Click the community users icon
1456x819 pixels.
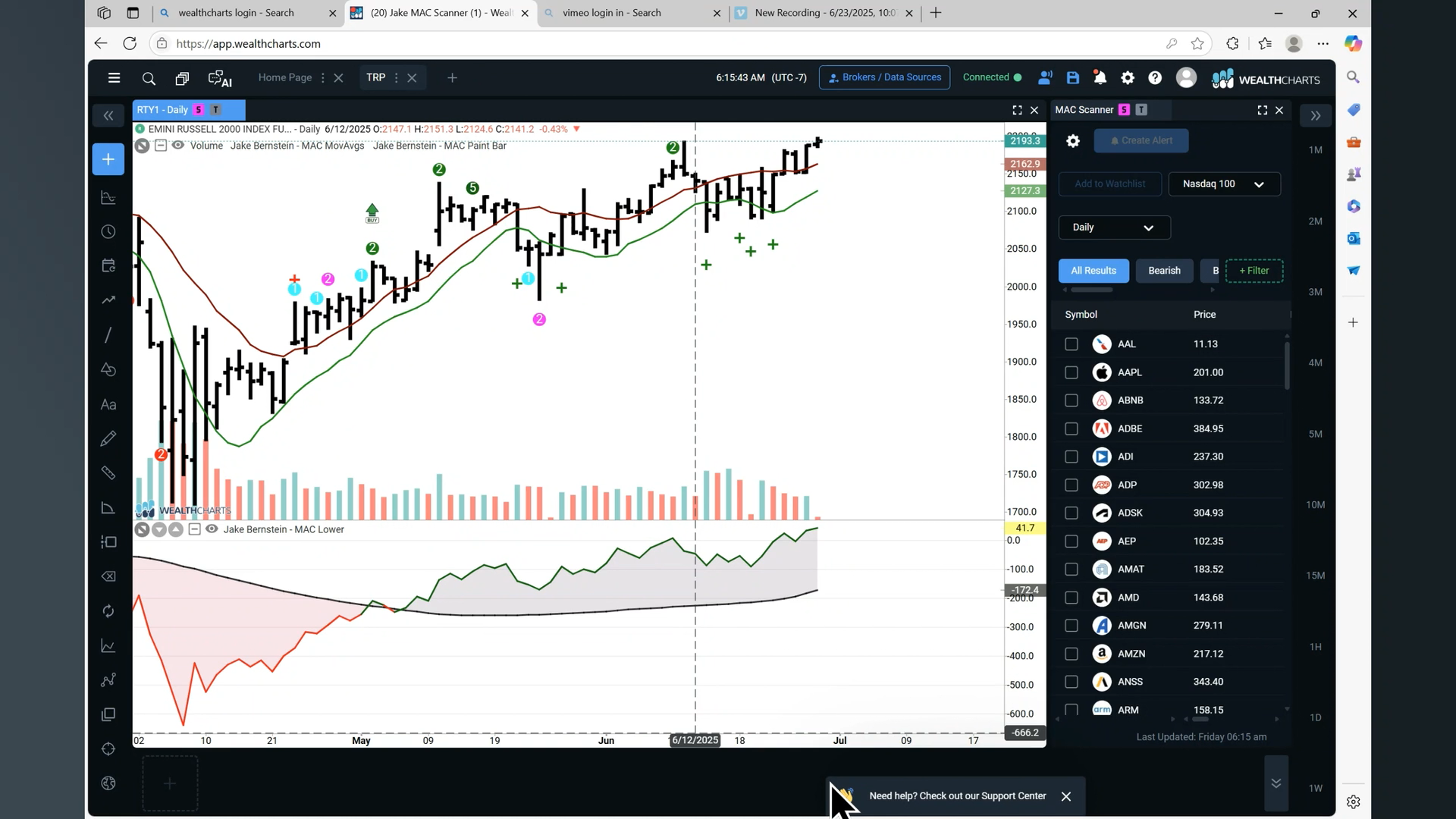[x=1045, y=77]
